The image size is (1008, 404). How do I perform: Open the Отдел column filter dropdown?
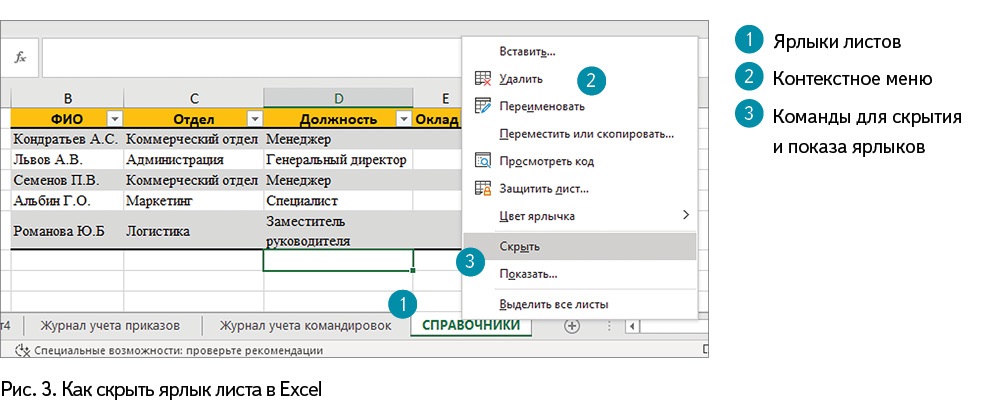pyautogui.click(x=252, y=119)
